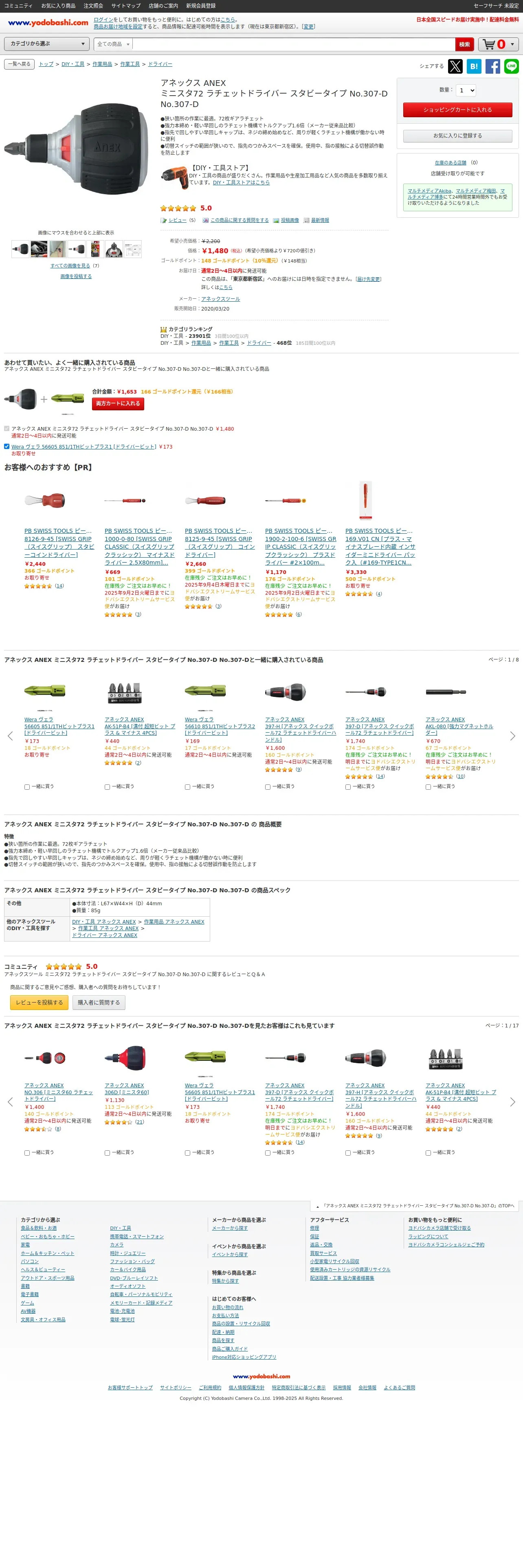Click お気に入りに登録する button
Image resolution: width=523 pixels, height=1568 pixels.
(x=457, y=136)
